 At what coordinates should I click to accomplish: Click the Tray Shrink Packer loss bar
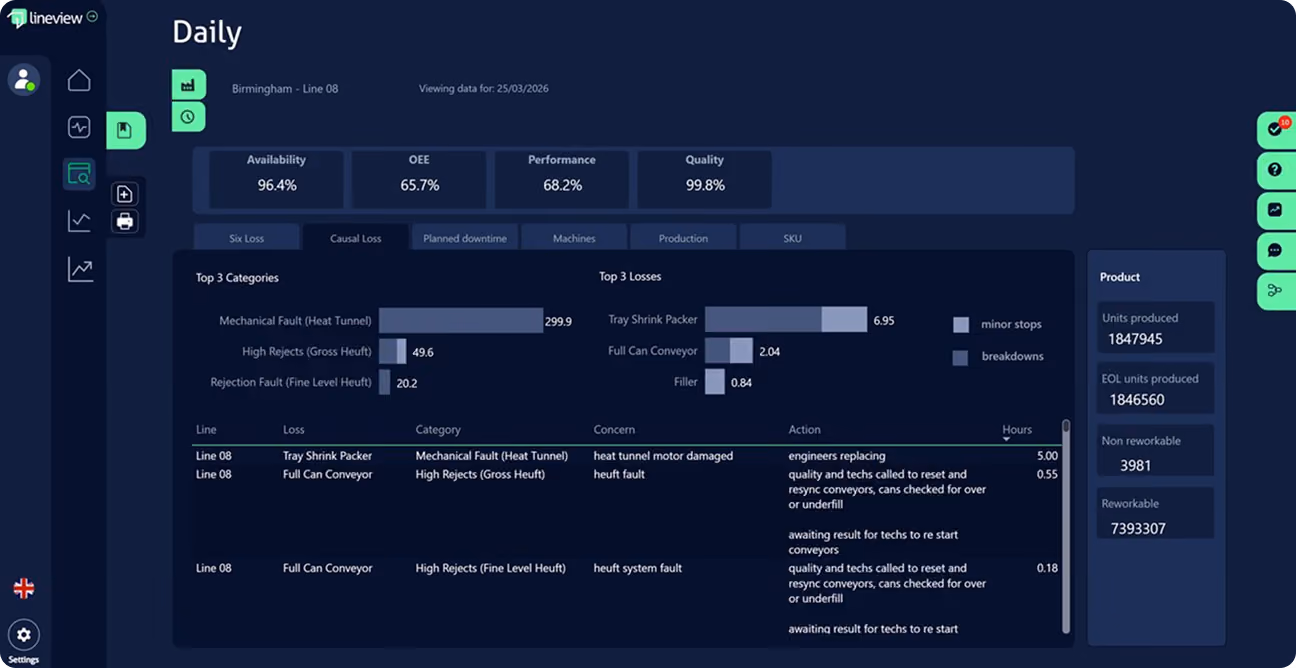coord(786,320)
